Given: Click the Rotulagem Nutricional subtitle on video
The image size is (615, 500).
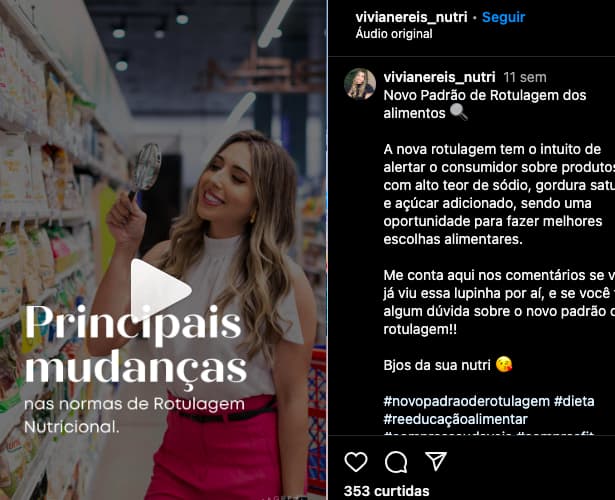Looking at the screenshot, I should [x=135, y=415].
